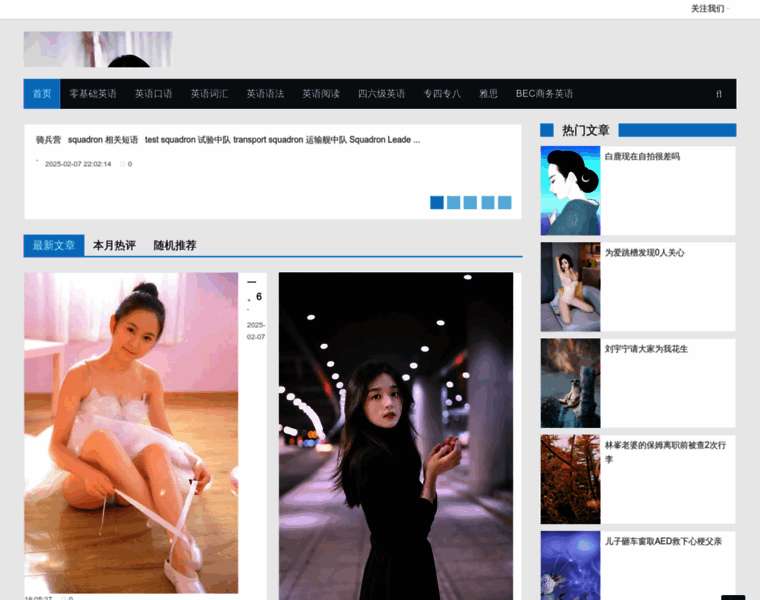
Task: Click thumbnail for 为爱跳槽发现0人关心
Action: coord(570,287)
